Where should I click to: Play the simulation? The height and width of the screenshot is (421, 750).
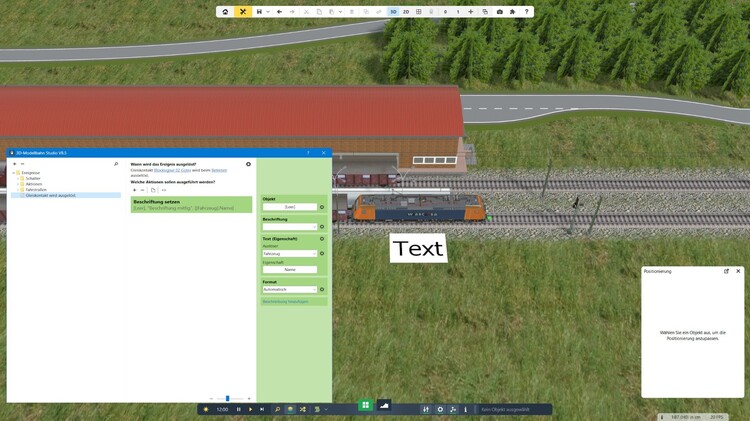pyautogui.click(x=250, y=410)
